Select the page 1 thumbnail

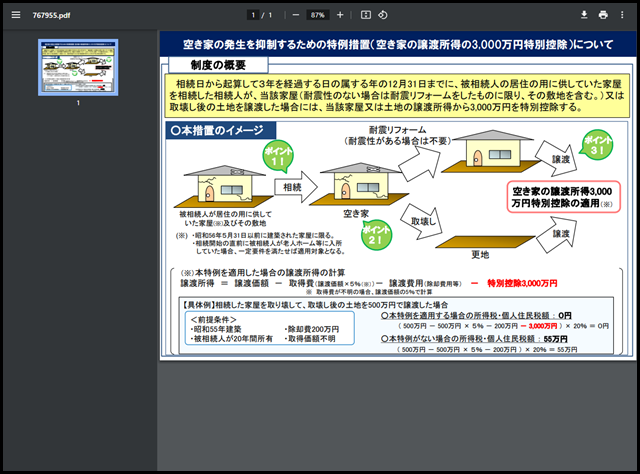tap(78, 67)
